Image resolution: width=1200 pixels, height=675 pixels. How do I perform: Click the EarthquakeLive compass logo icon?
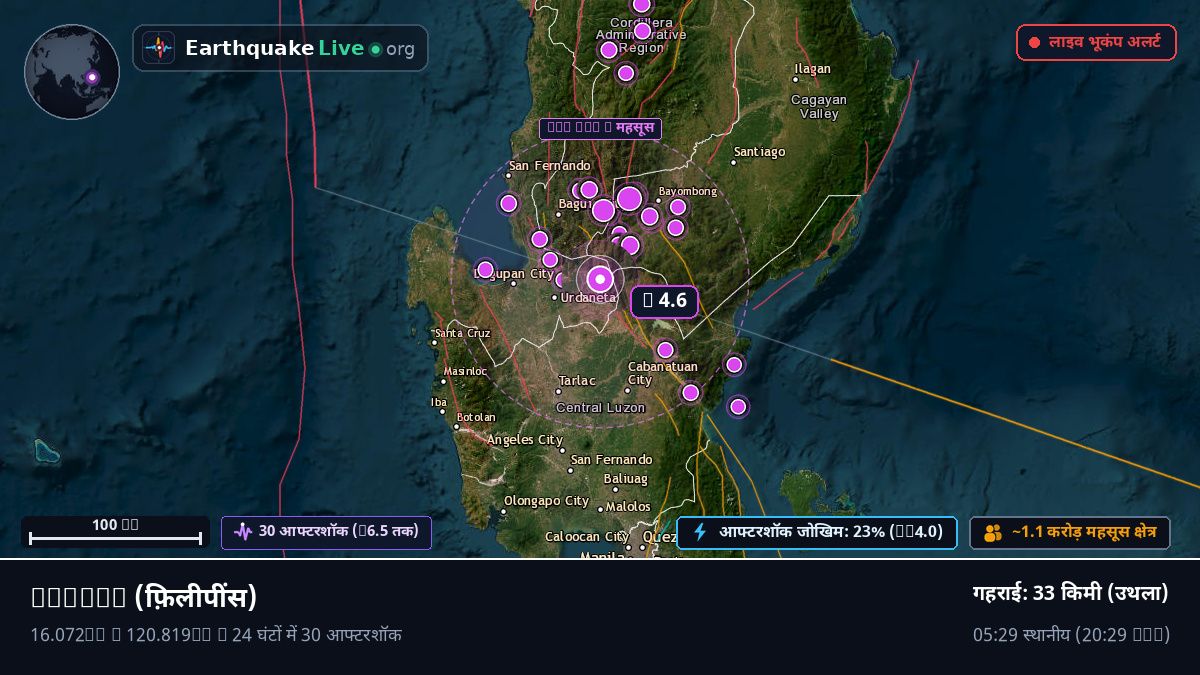click(x=158, y=48)
